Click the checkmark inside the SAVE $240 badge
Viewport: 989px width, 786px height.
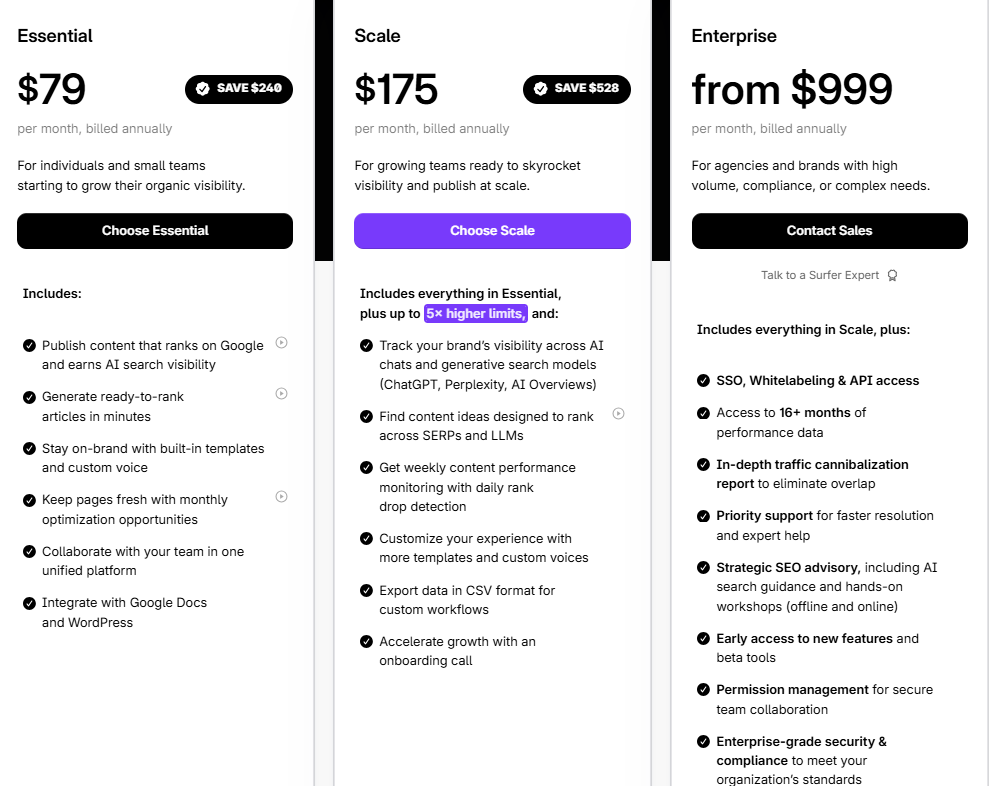pos(202,88)
